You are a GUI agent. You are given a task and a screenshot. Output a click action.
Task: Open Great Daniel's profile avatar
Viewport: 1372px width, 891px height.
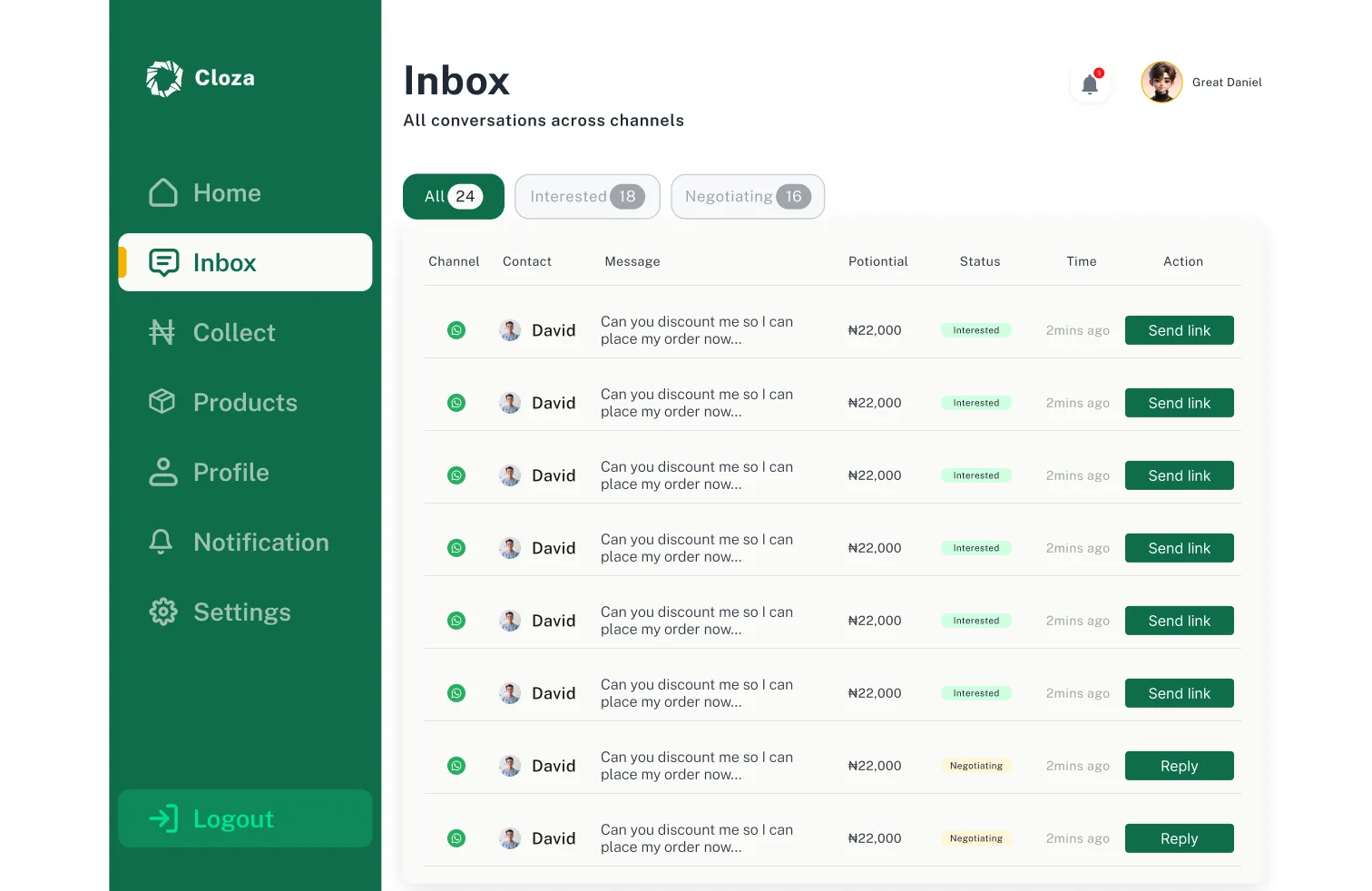[1161, 83]
